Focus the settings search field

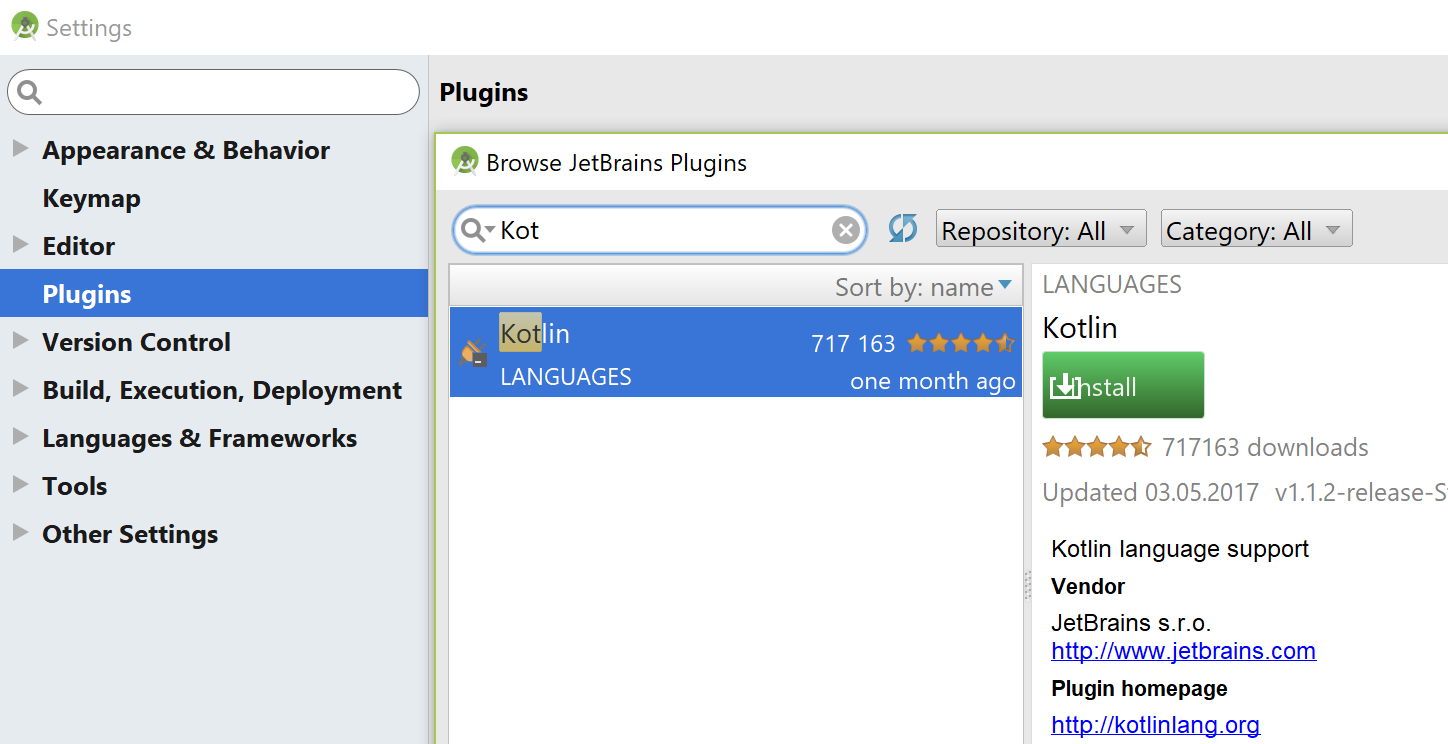[213, 92]
